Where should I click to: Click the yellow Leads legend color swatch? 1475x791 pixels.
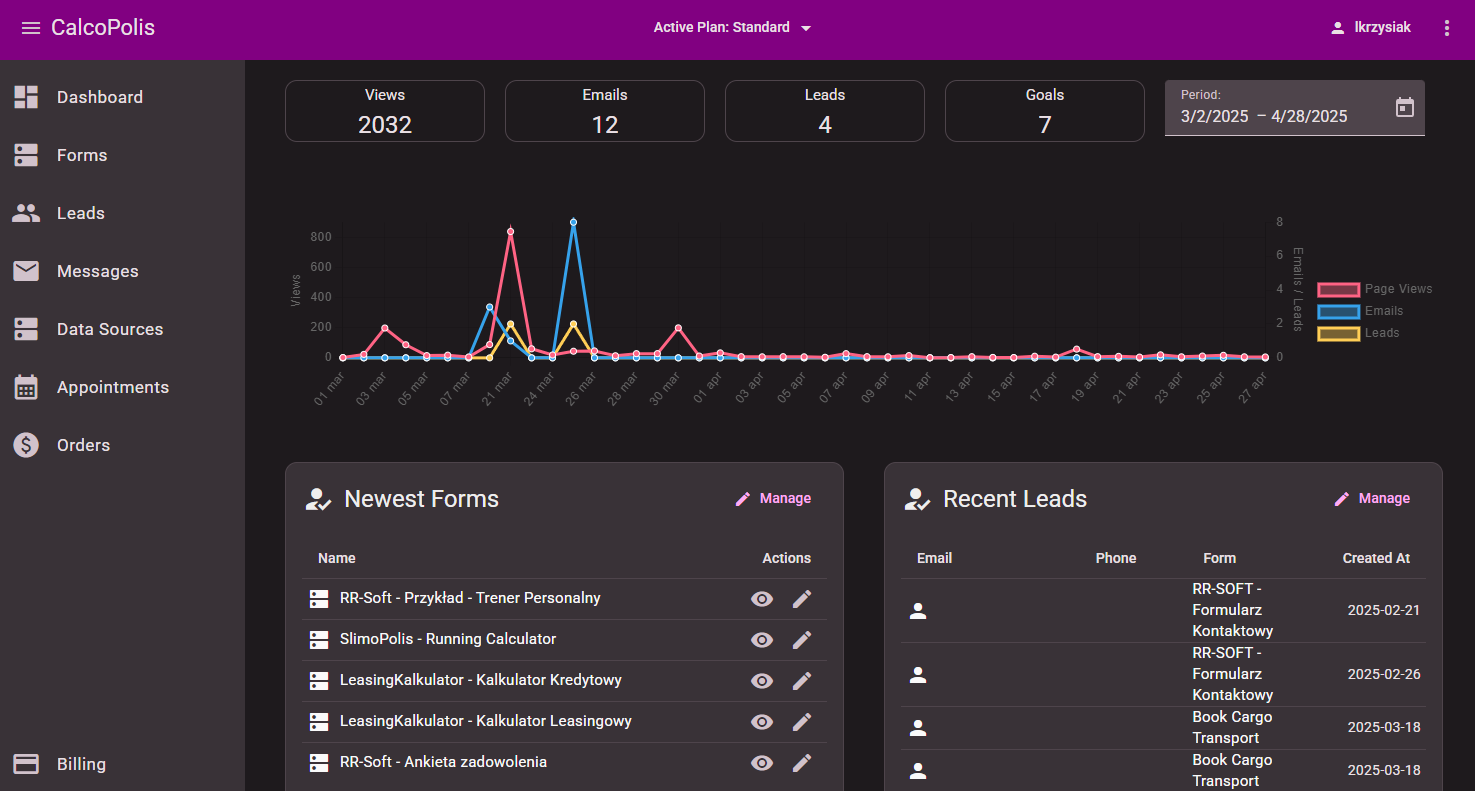[x=1338, y=333]
